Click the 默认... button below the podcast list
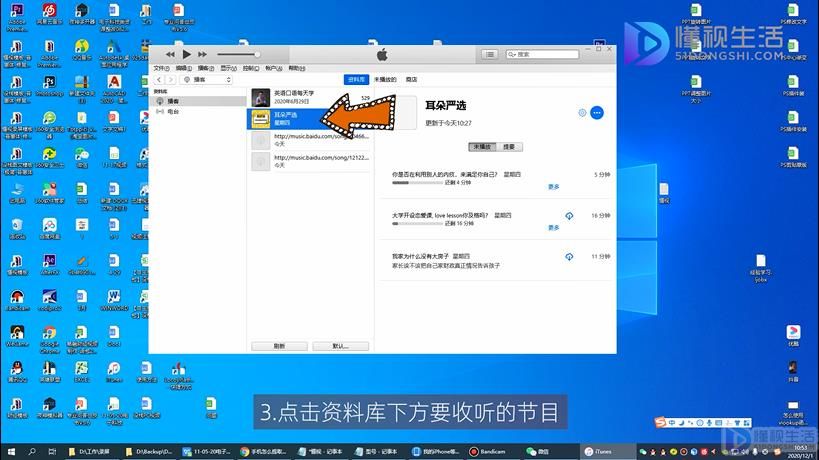Screen dimensions: 819x460 tap(341, 346)
